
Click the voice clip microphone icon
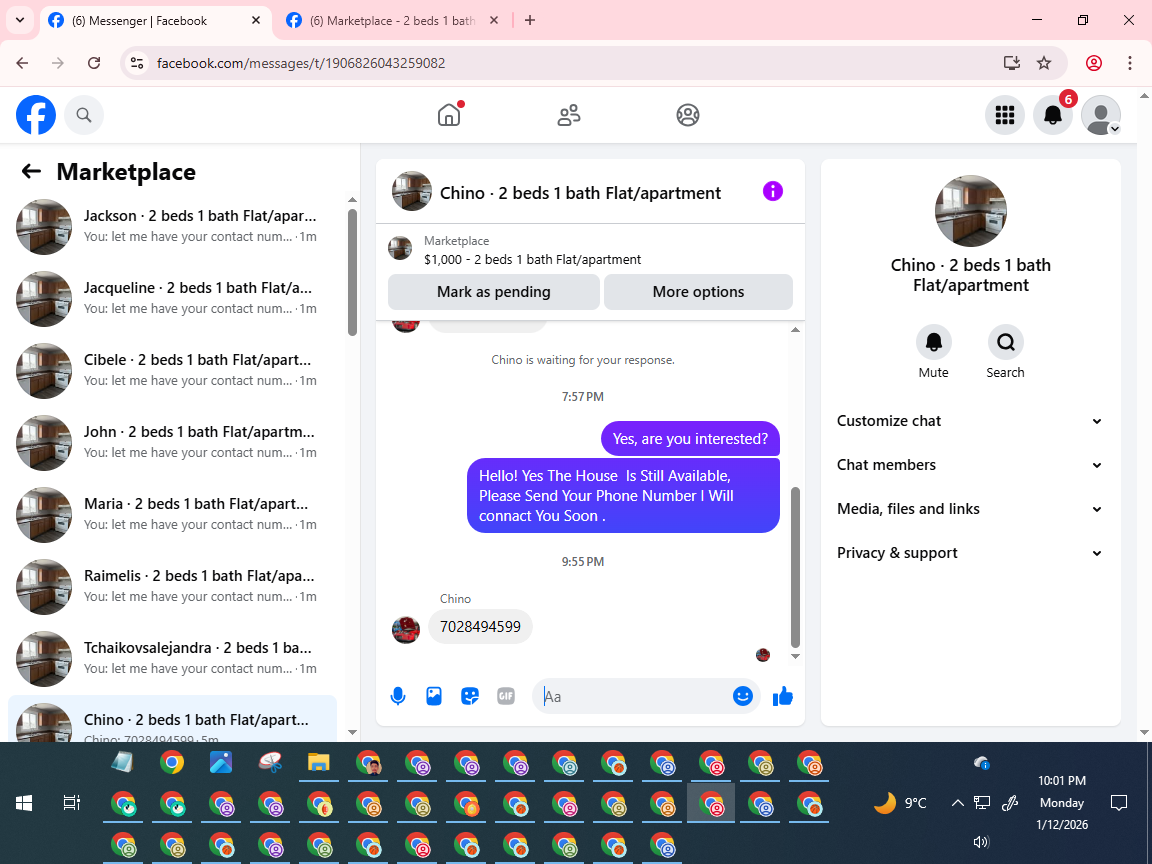[x=397, y=696]
